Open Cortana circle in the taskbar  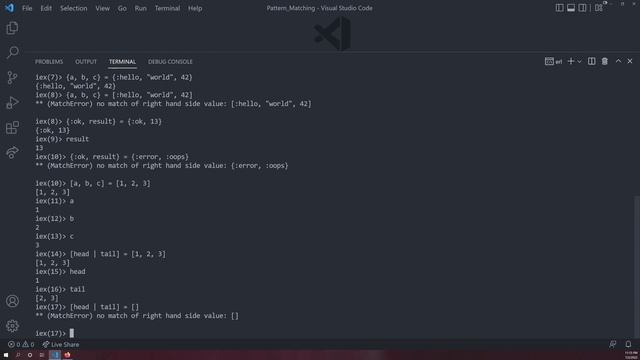click(30, 355)
